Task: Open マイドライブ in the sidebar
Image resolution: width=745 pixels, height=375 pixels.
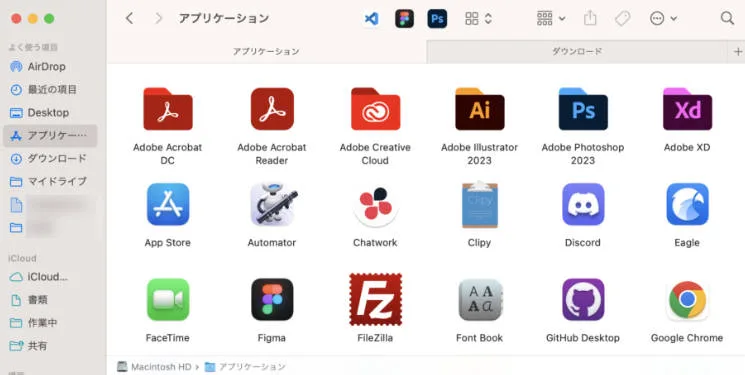Action: 50,181
